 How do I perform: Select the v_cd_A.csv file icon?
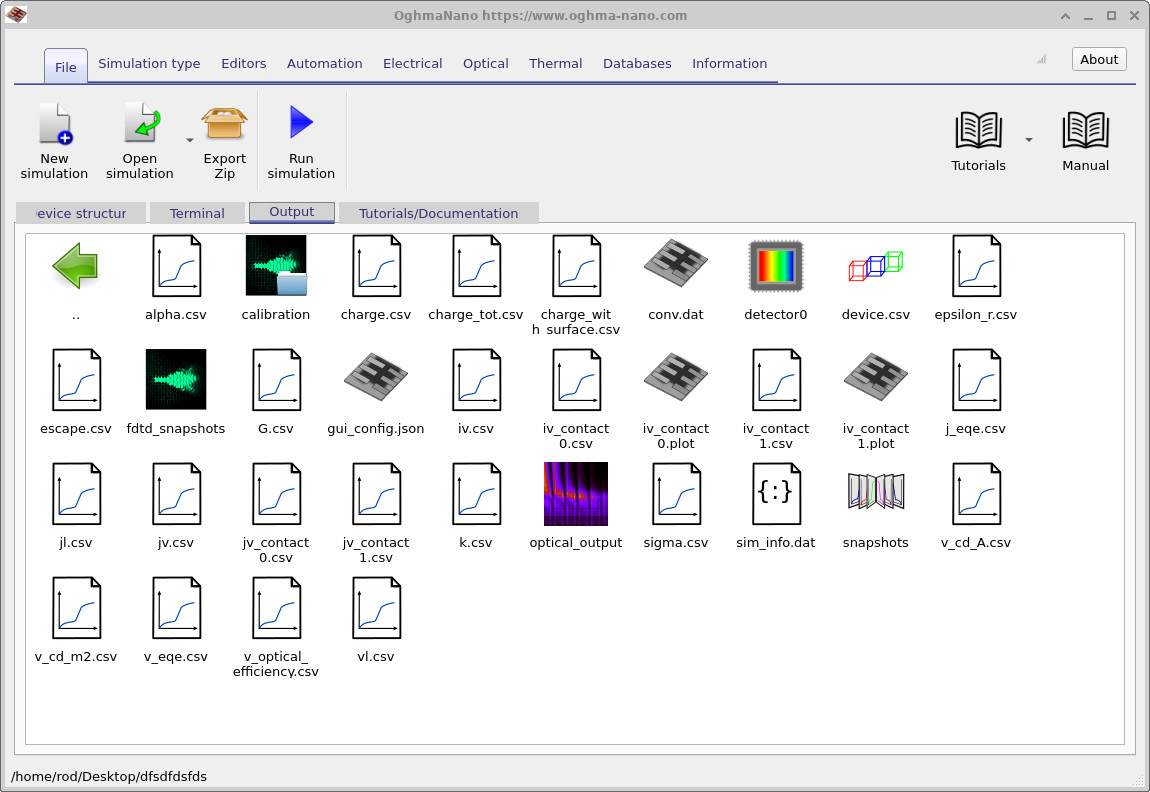(976, 494)
